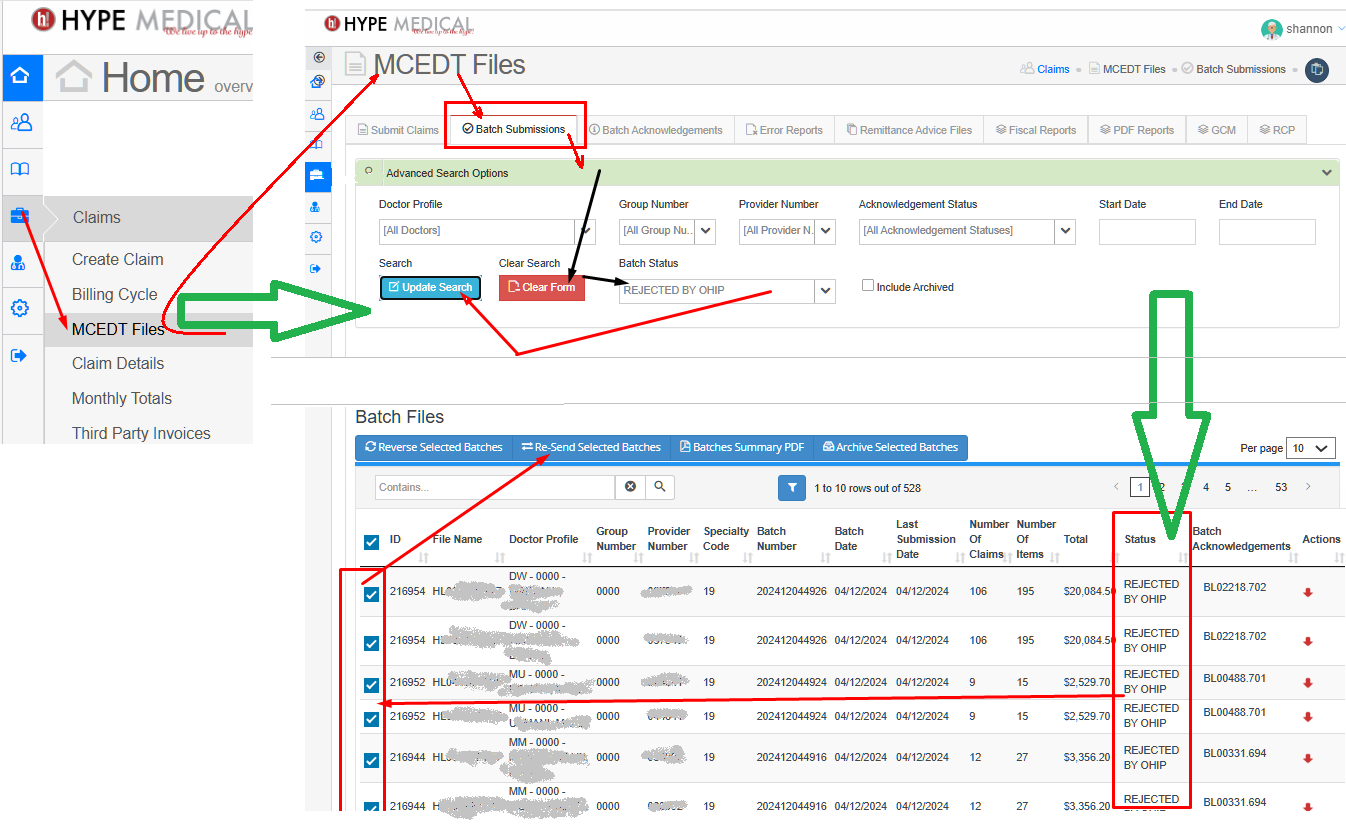This screenshot has width=1346, height=830.
Task: Uncheck the second 216952 batch row checkbox
Action: coord(371,718)
